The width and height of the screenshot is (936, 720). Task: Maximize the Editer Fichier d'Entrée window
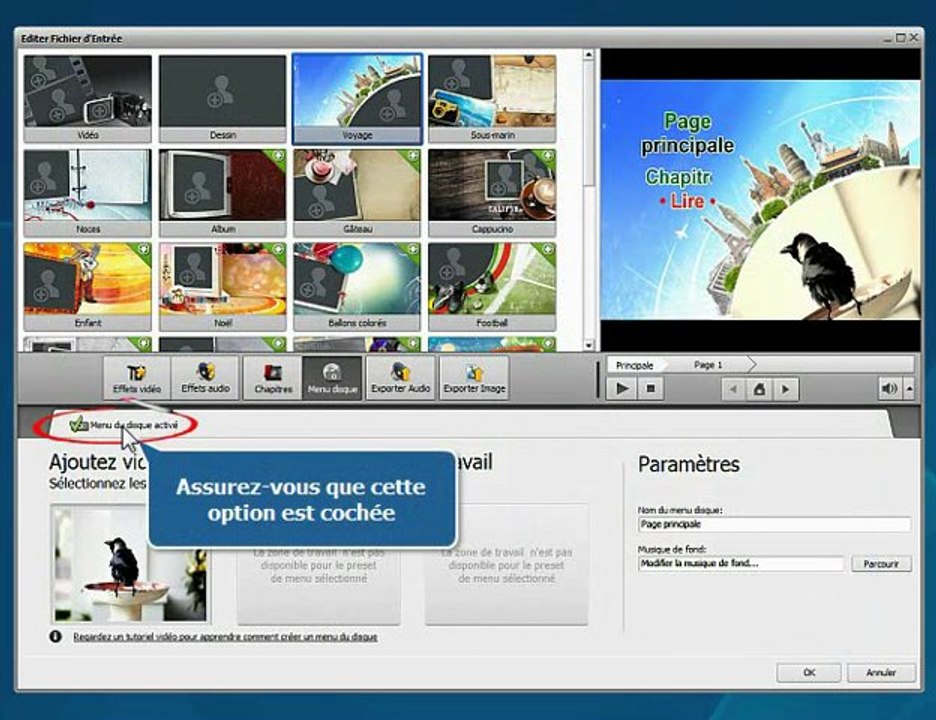tap(900, 38)
